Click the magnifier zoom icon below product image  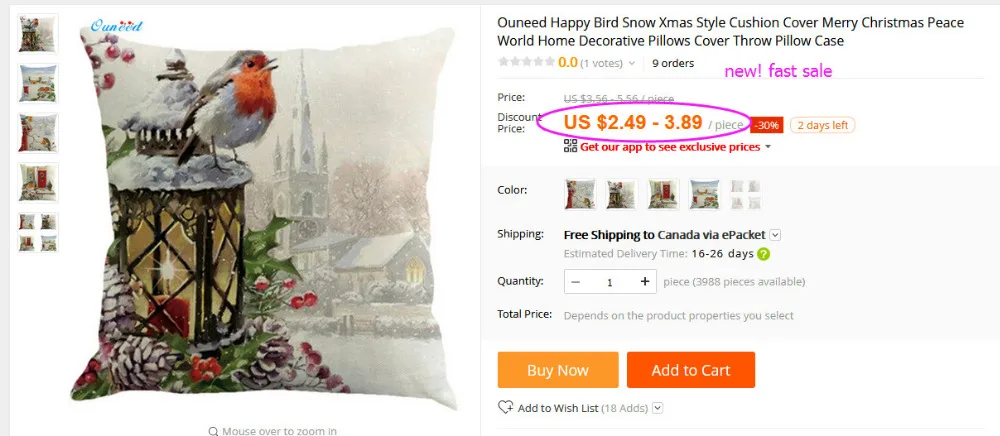click(213, 432)
